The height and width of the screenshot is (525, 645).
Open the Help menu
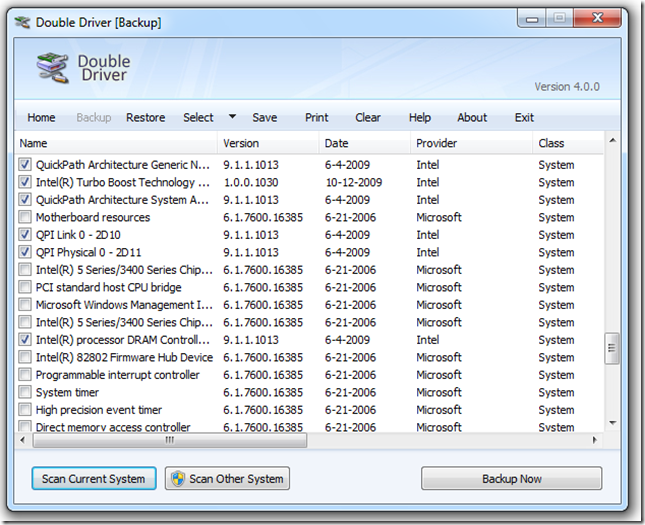coord(420,118)
